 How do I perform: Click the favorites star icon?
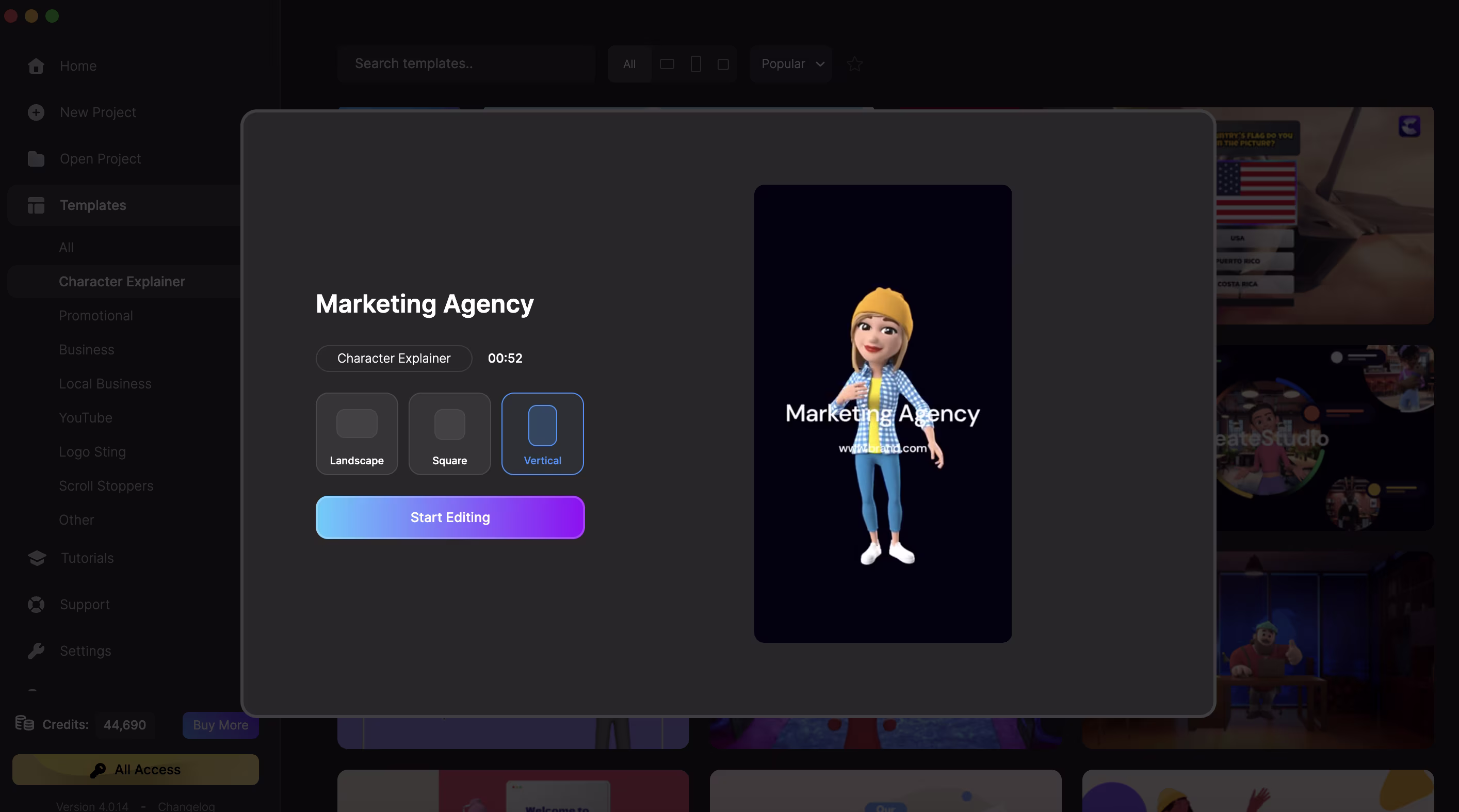[x=854, y=64]
